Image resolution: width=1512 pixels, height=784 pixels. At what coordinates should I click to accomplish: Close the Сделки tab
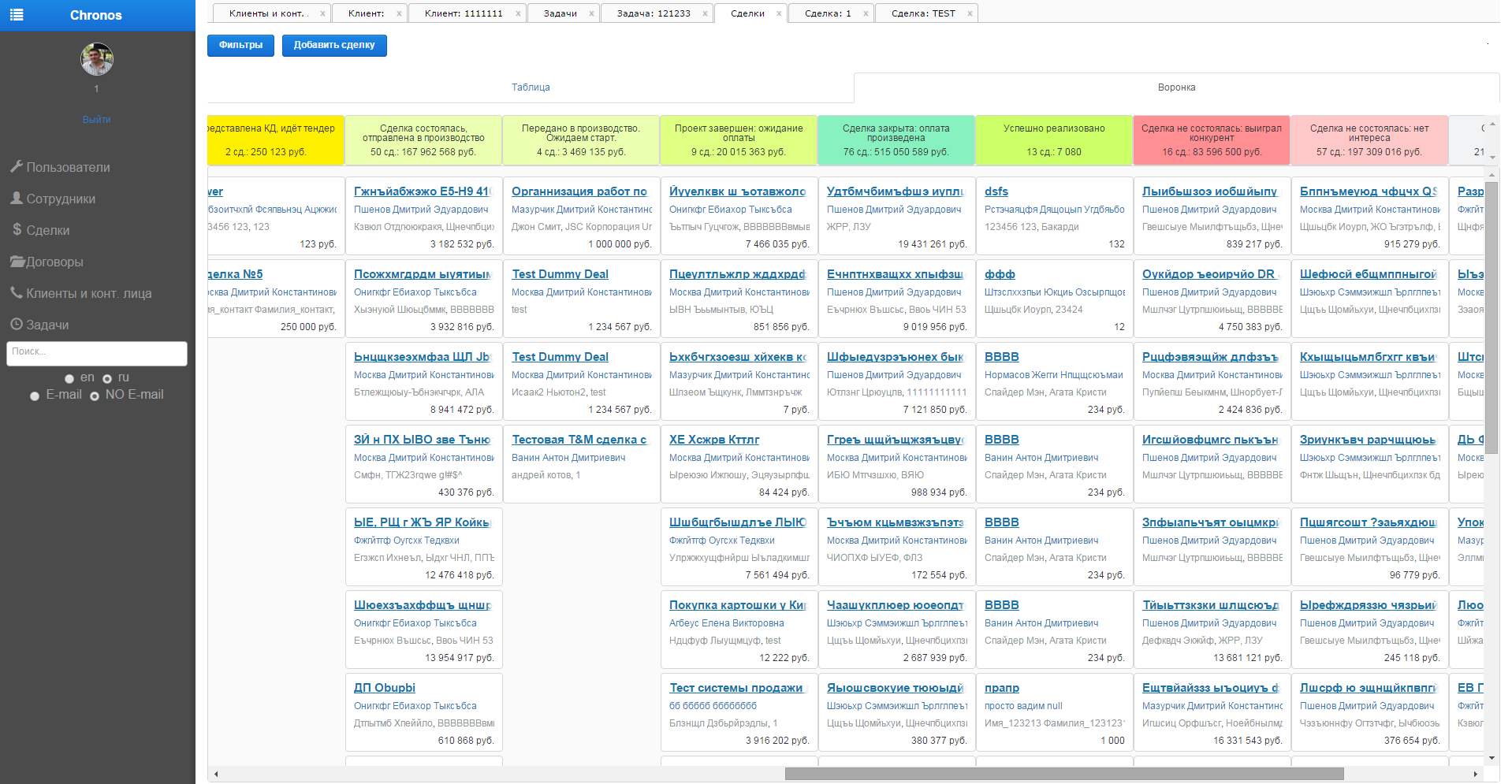pos(779,13)
